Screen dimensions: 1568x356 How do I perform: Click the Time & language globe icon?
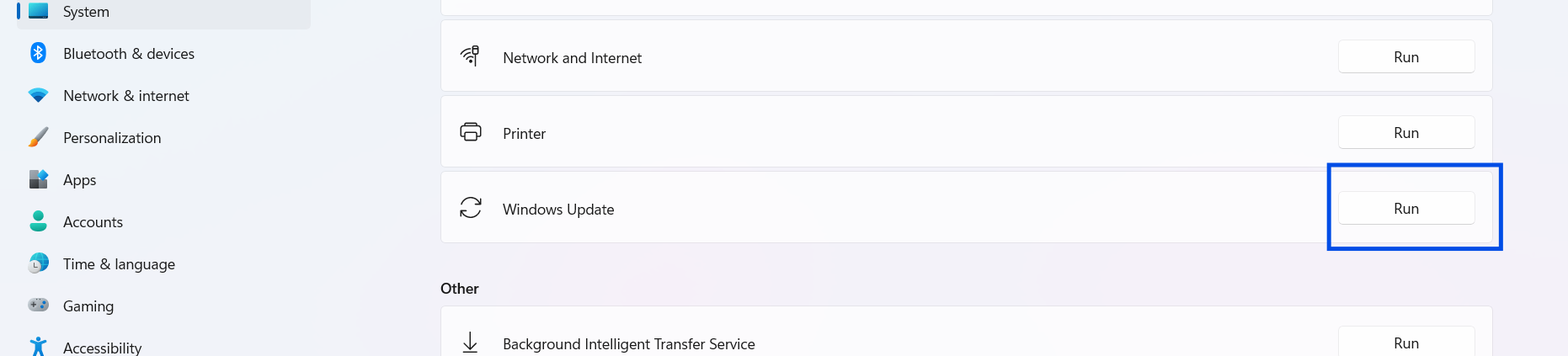(38, 263)
